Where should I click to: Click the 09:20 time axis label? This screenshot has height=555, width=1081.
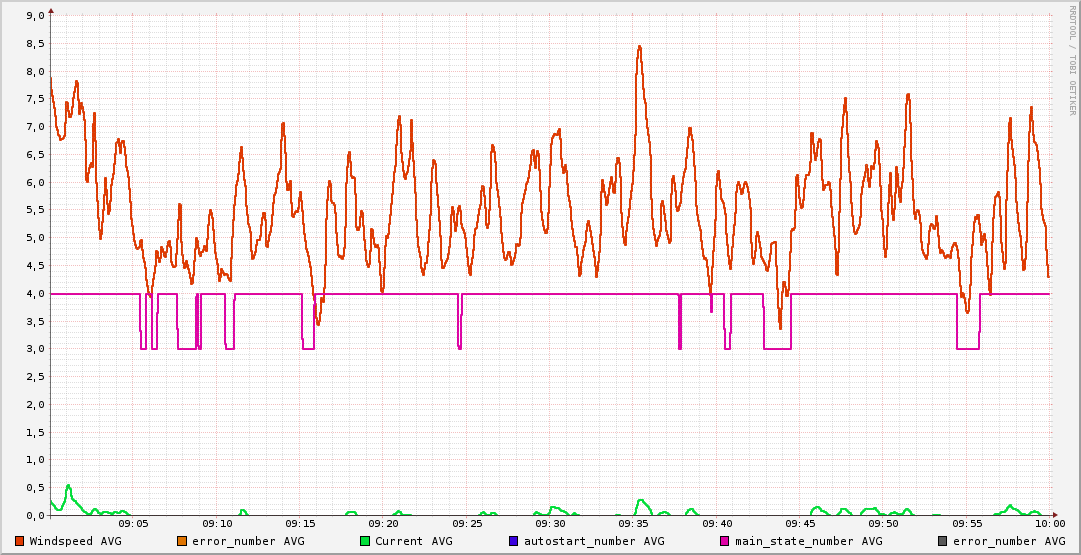click(384, 523)
